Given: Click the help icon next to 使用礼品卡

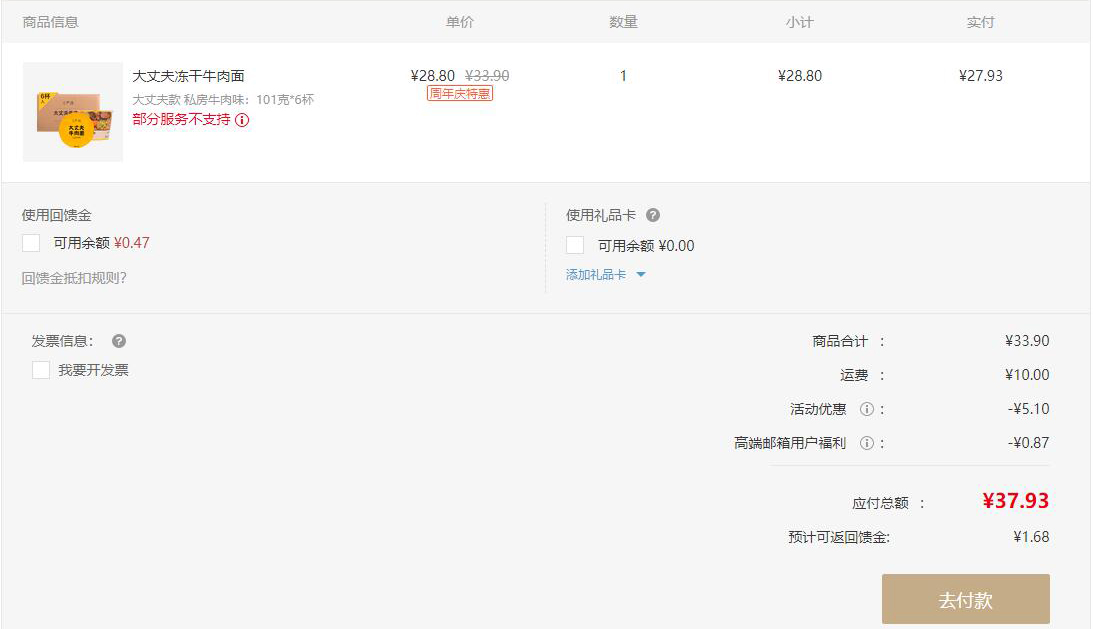Looking at the screenshot, I should pos(653,214).
